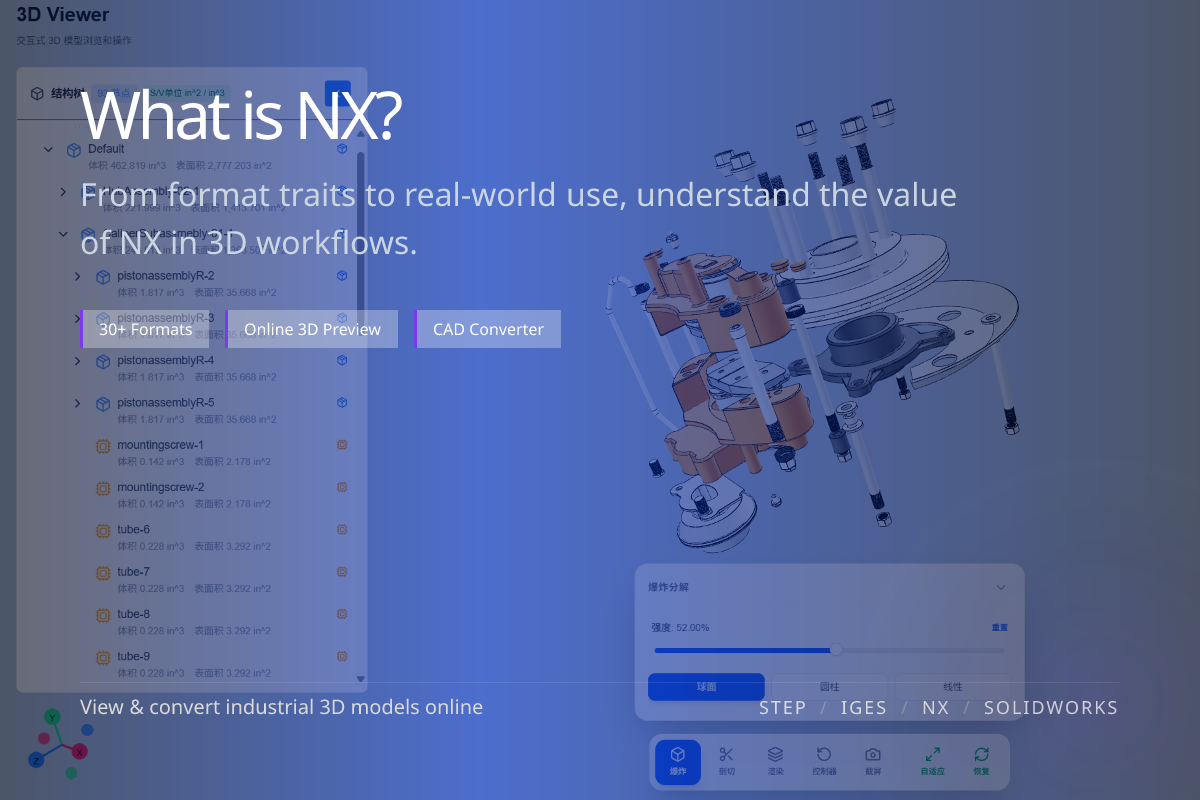Click the Y axis on orientation gizmo

coord(53,717)
